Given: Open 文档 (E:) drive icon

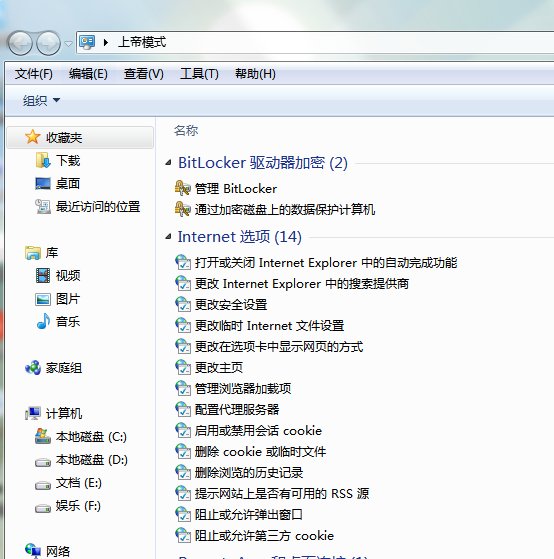Looking at the screenshot, I should (43, 485).
